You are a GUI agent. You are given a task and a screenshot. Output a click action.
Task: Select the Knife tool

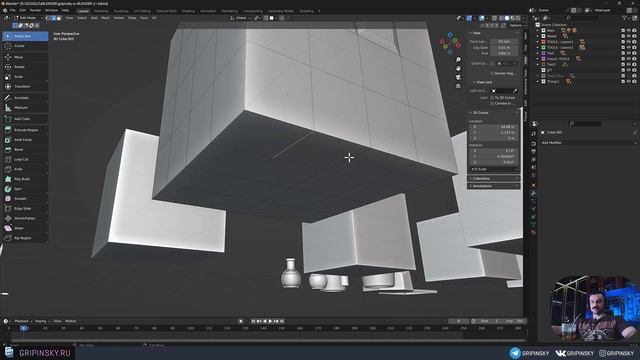[25, 169]
